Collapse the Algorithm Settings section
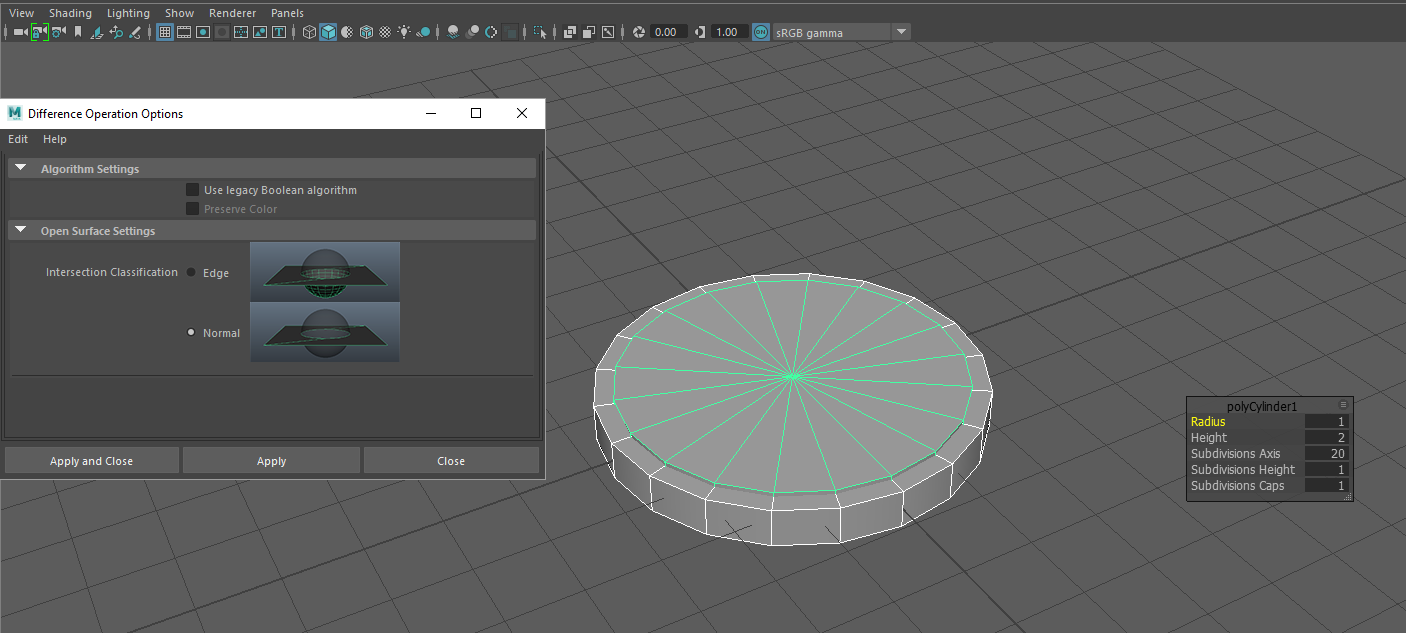Viewport: 1406px width, 633px height. (21, 167)
